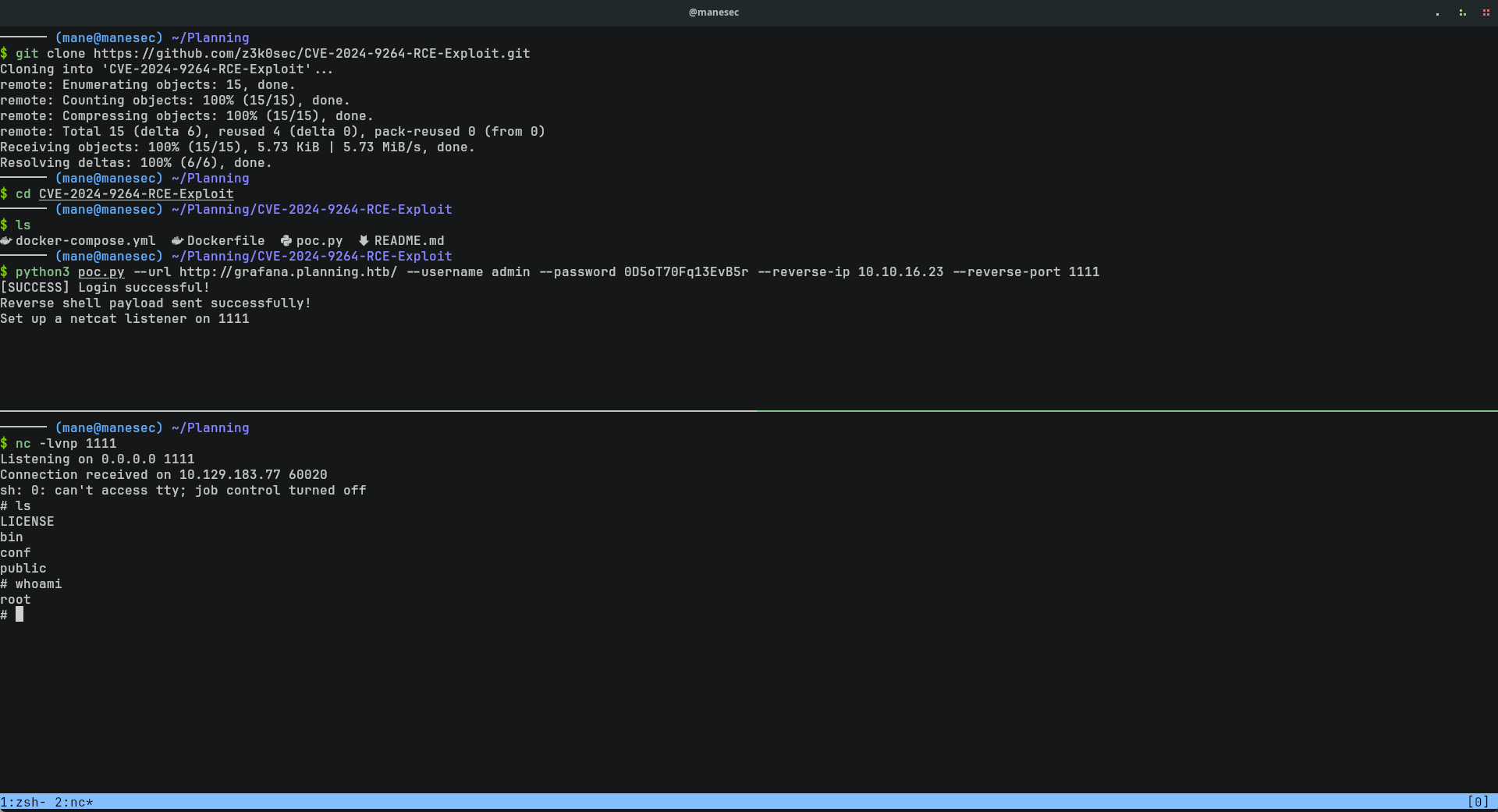Click 'Set up a netcat listener on 1111'
Viewport: 1498px width, 812px height.
pyautogui.click(x=125, y=318)
